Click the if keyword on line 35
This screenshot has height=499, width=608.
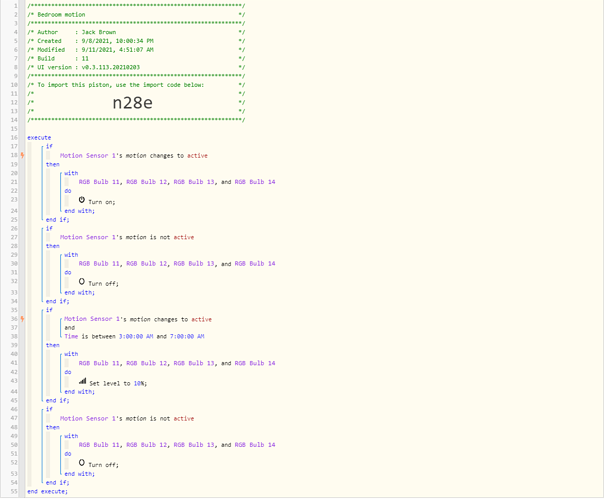point(49,310)
